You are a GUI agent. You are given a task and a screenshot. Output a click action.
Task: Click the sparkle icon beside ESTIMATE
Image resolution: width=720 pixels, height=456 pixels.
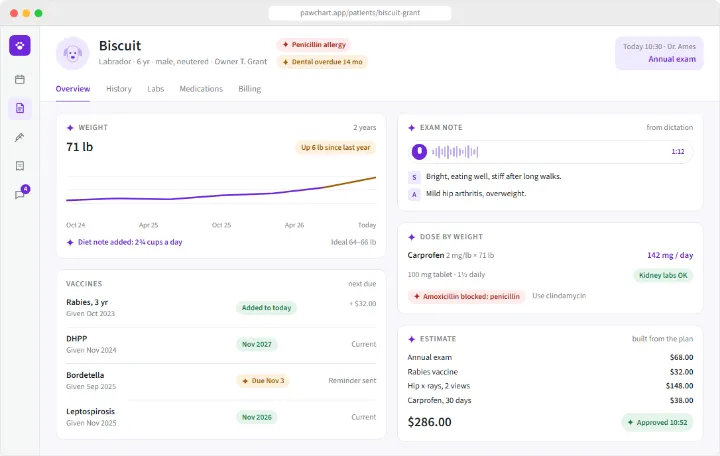(411, 339)
